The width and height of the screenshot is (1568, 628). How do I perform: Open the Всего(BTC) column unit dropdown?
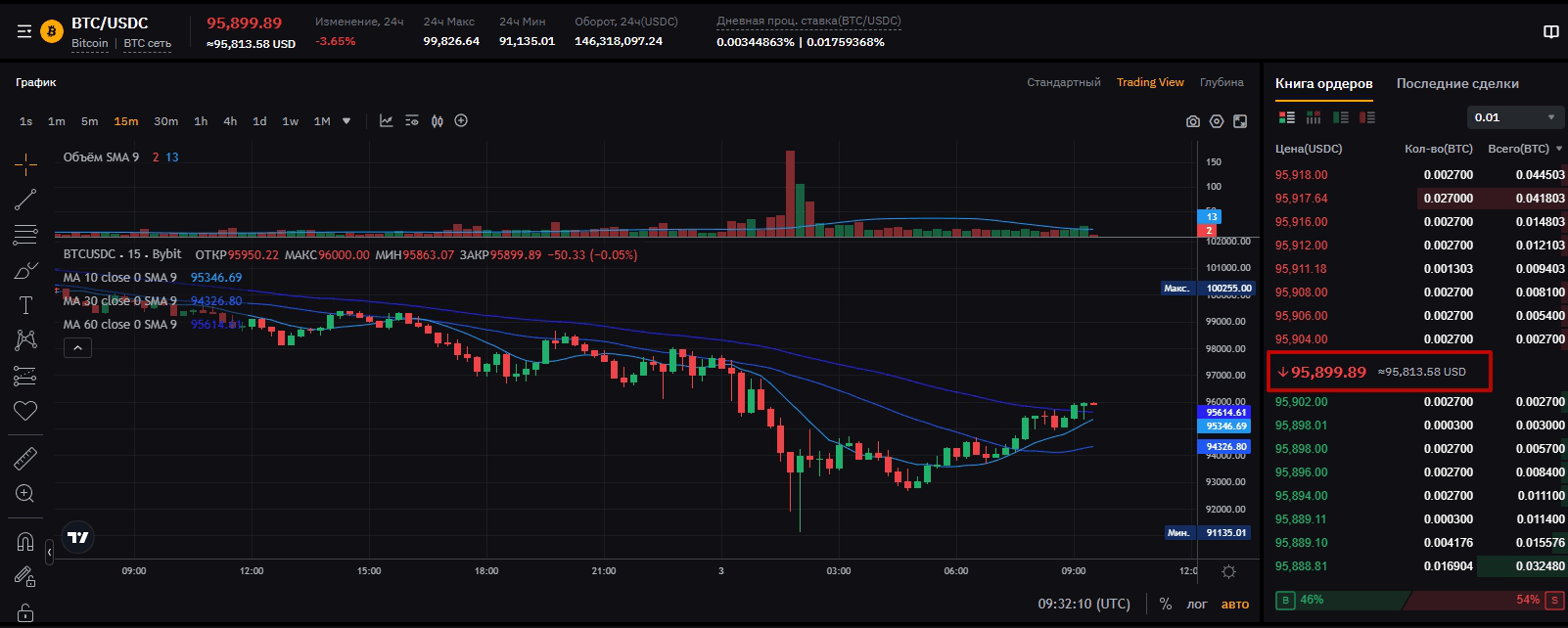coord(1559,149)
